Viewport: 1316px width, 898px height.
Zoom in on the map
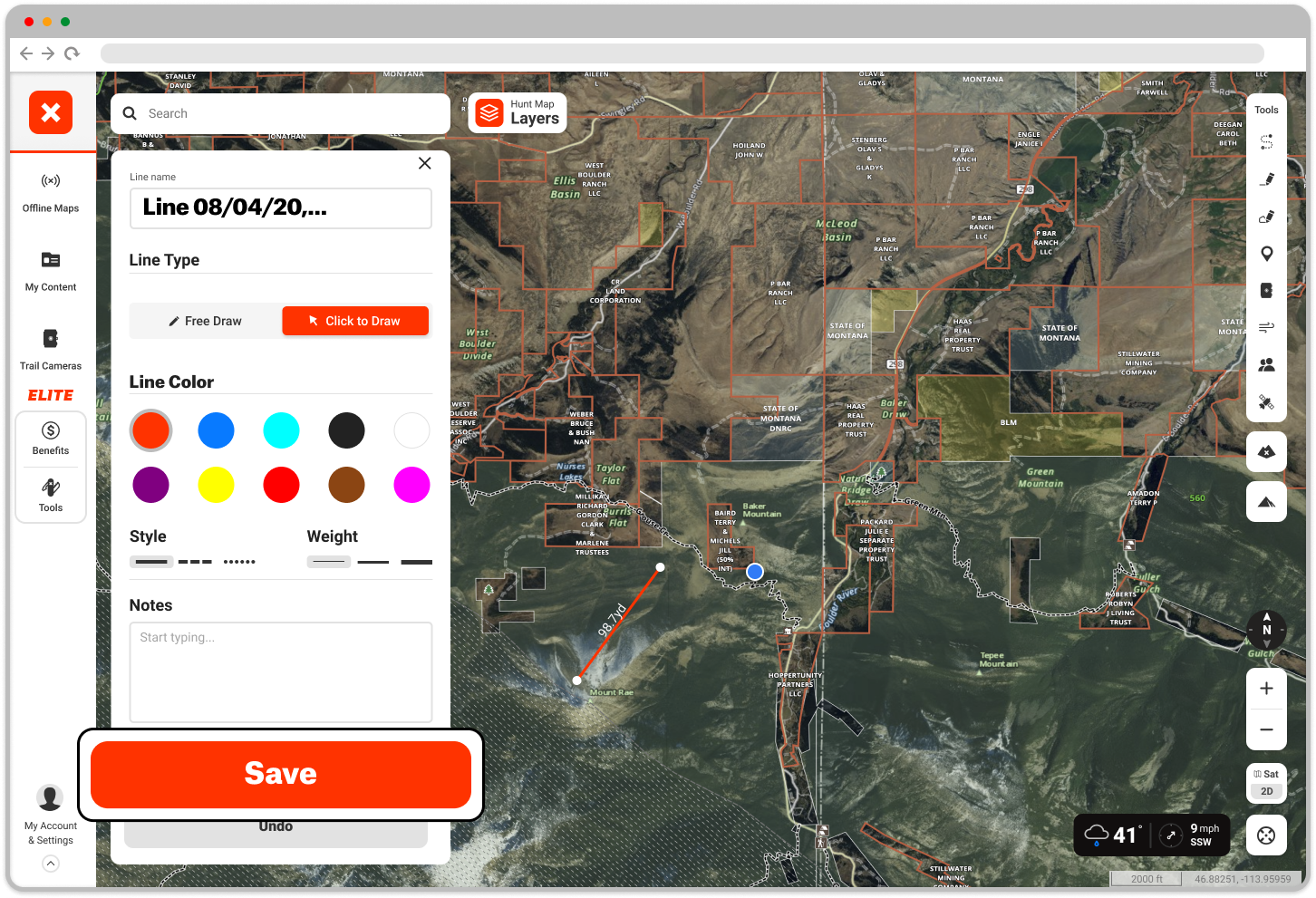pyautogui.click(x=1266, y=689)
